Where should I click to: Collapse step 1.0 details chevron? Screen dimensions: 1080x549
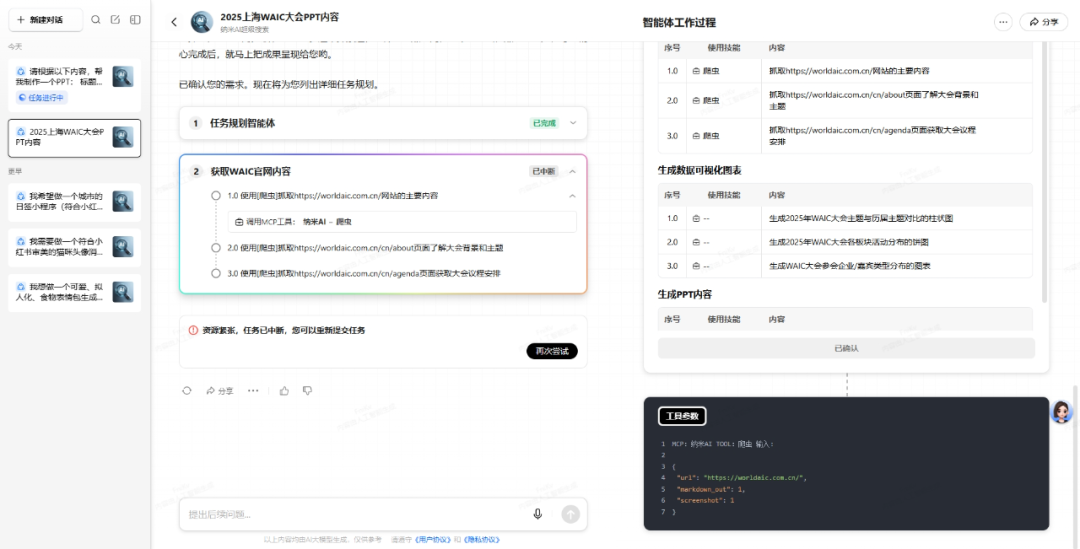click(572, 196)
